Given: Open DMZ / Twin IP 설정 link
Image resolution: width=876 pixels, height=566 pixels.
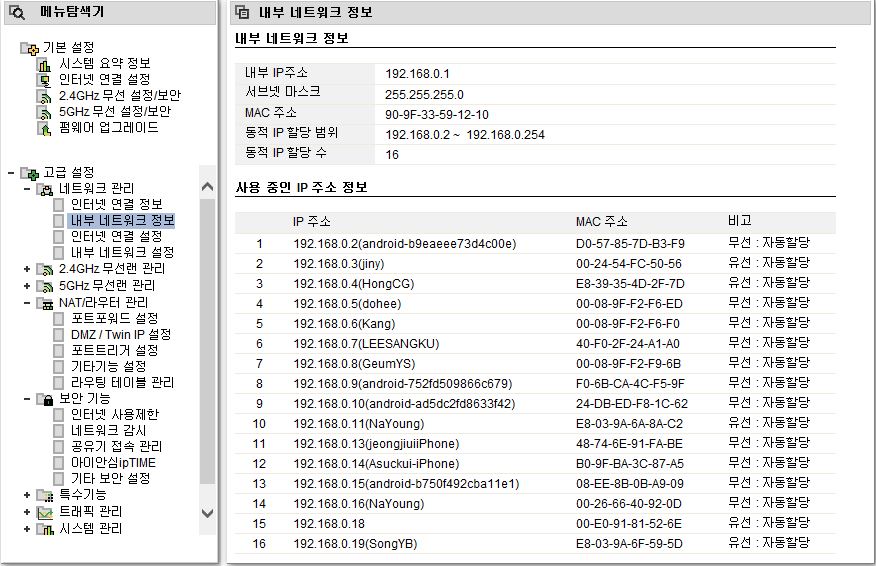Looking at the screenshot, I should pyautogui.click(x=121, y=335).
